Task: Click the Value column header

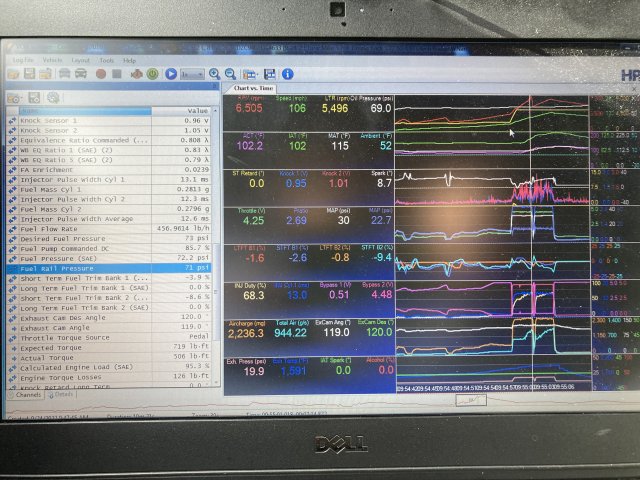Action: (197, 110)
